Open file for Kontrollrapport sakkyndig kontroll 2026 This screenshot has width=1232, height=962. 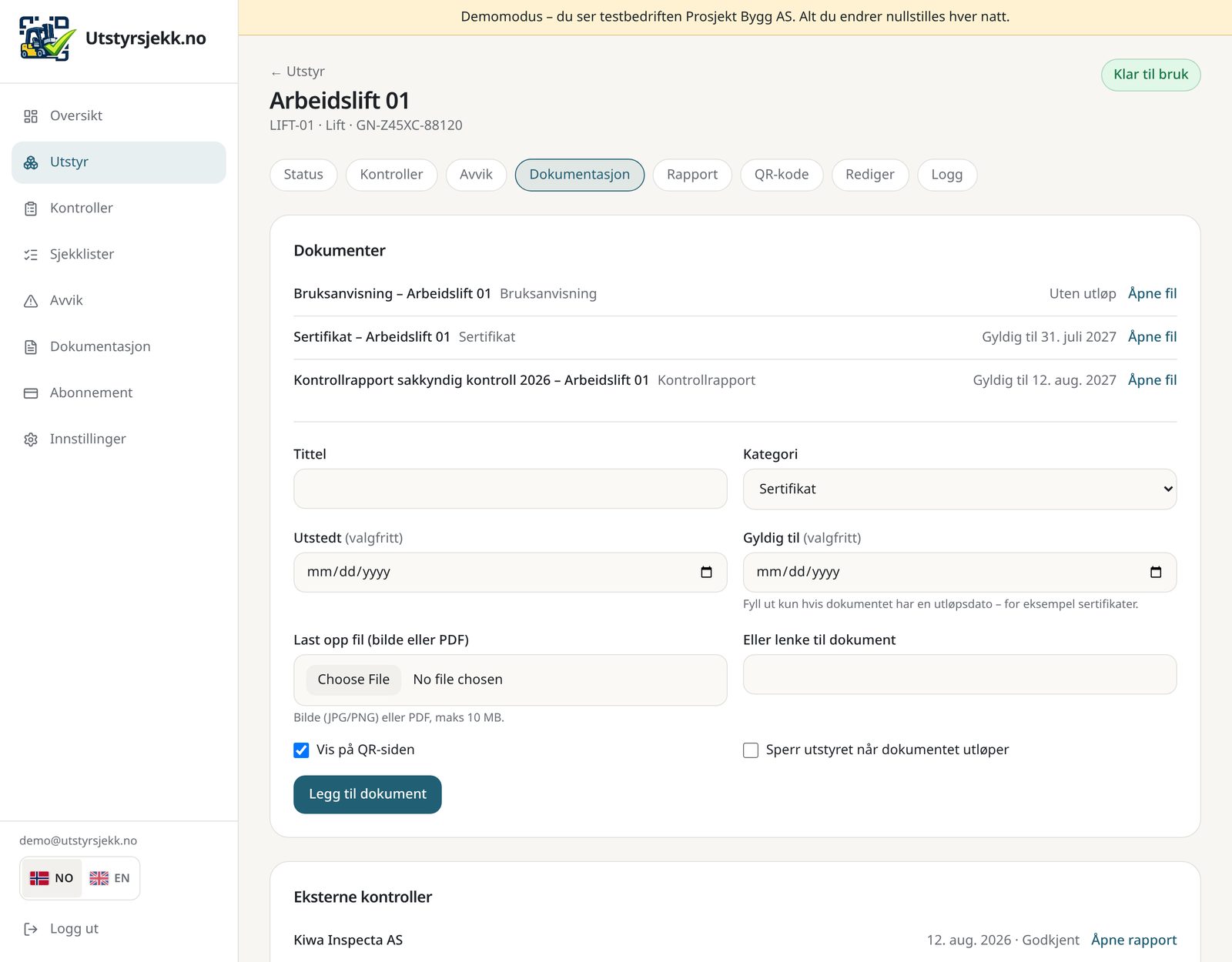point(1152,379)
